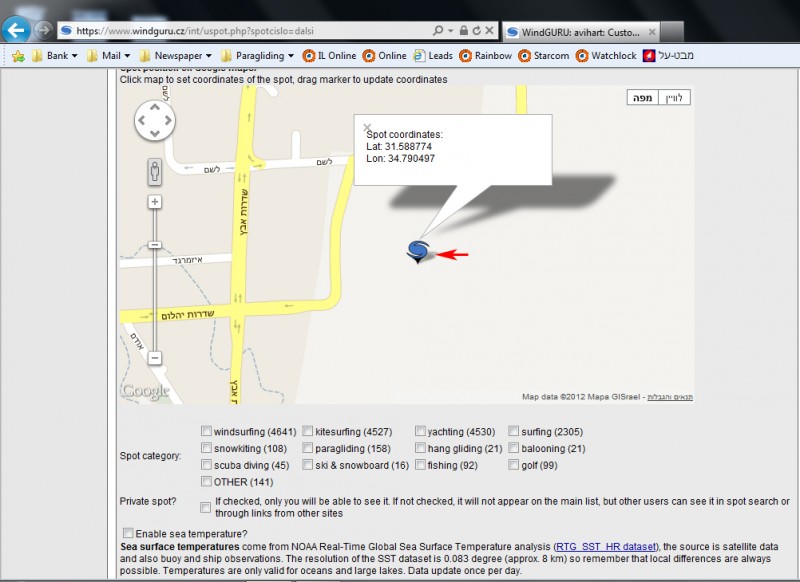Switch to the WindGURU: avihart tab
This screenshot has height=582, width=800.
click(x=580, y=32)
